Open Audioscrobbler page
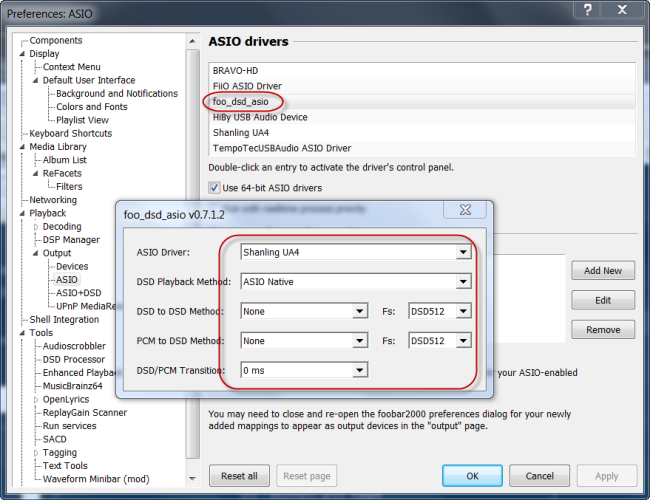Image resolution: width=650 pixels, height=500 pixels. pyautogui.click(x=74, y=346)
